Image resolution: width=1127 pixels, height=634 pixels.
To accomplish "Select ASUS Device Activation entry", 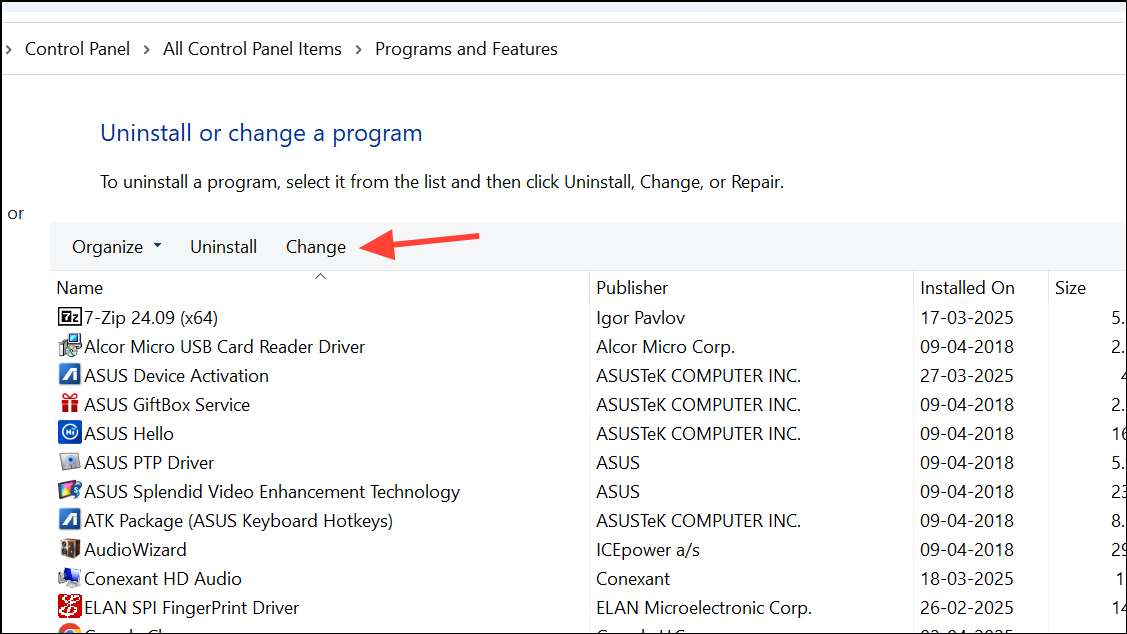I will coord(176,376).
